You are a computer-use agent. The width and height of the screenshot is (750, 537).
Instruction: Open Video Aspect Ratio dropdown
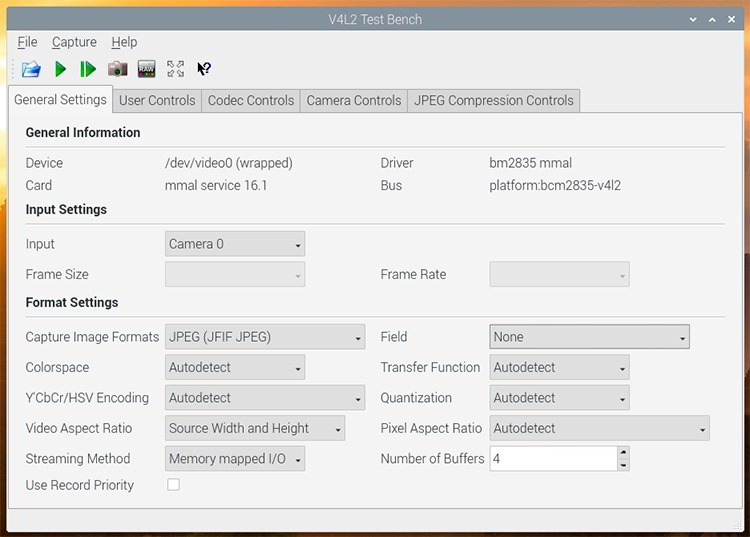255,428
